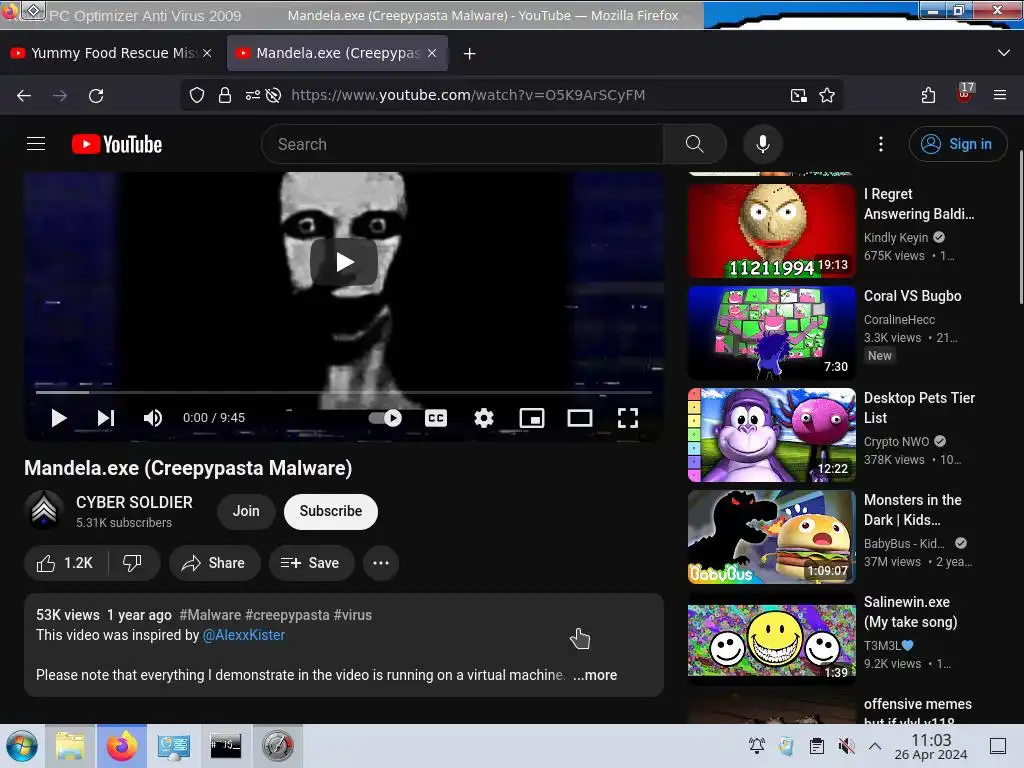This screenshot has height=768, width=1024.
Task: Click the large play button over the video
Action: (344, 262)
